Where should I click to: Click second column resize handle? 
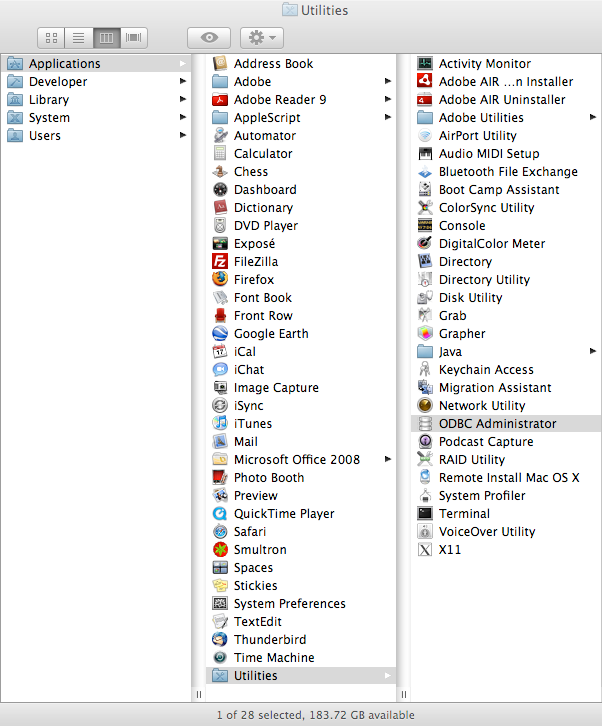pos(404,694)
